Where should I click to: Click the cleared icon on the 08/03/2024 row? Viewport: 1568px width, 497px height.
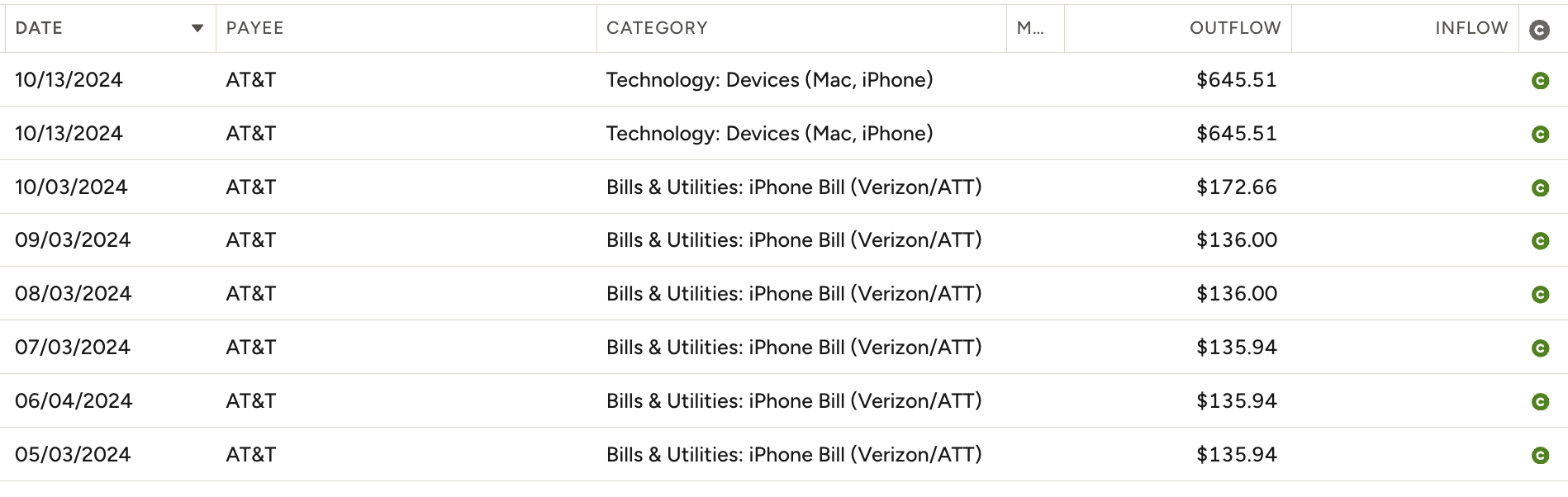point(1541,294)
